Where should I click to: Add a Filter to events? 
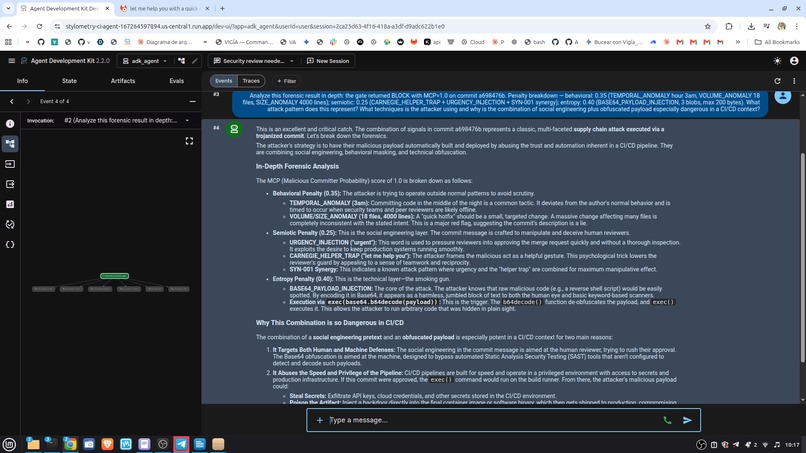287,81
